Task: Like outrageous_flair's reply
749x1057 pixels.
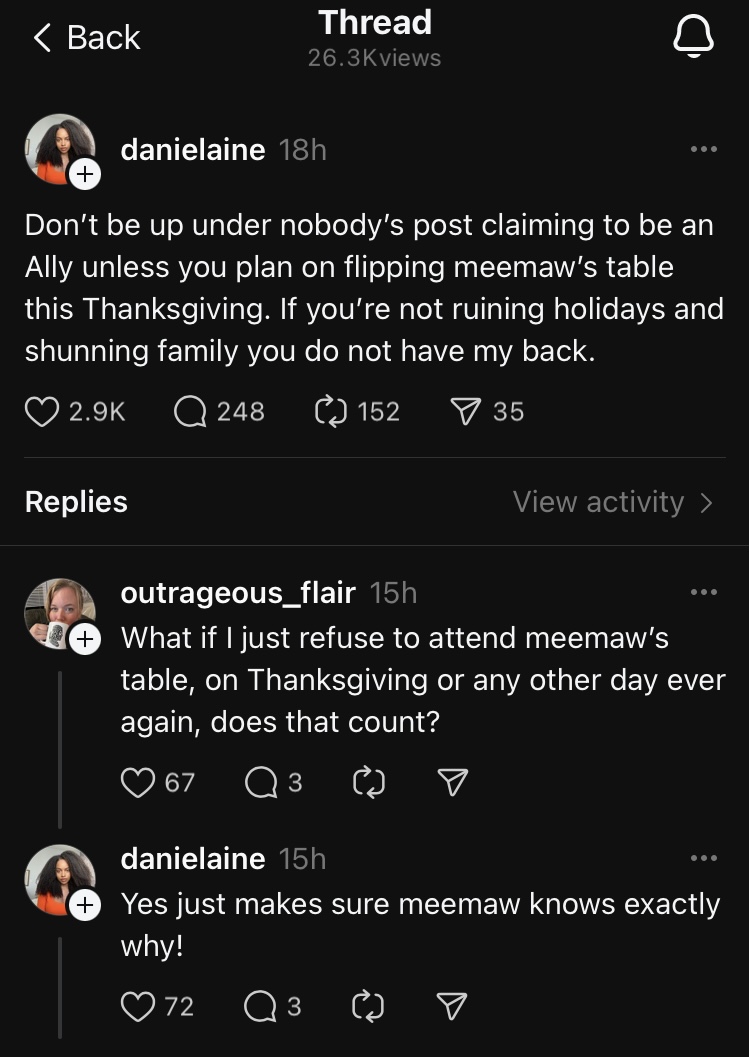Action: click(x=138, y=782)
